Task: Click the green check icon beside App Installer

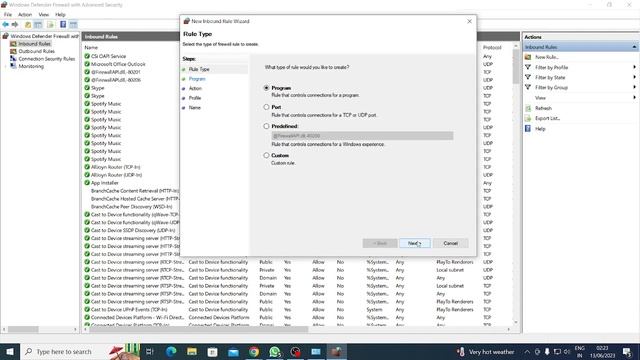Action: point(87,183)
